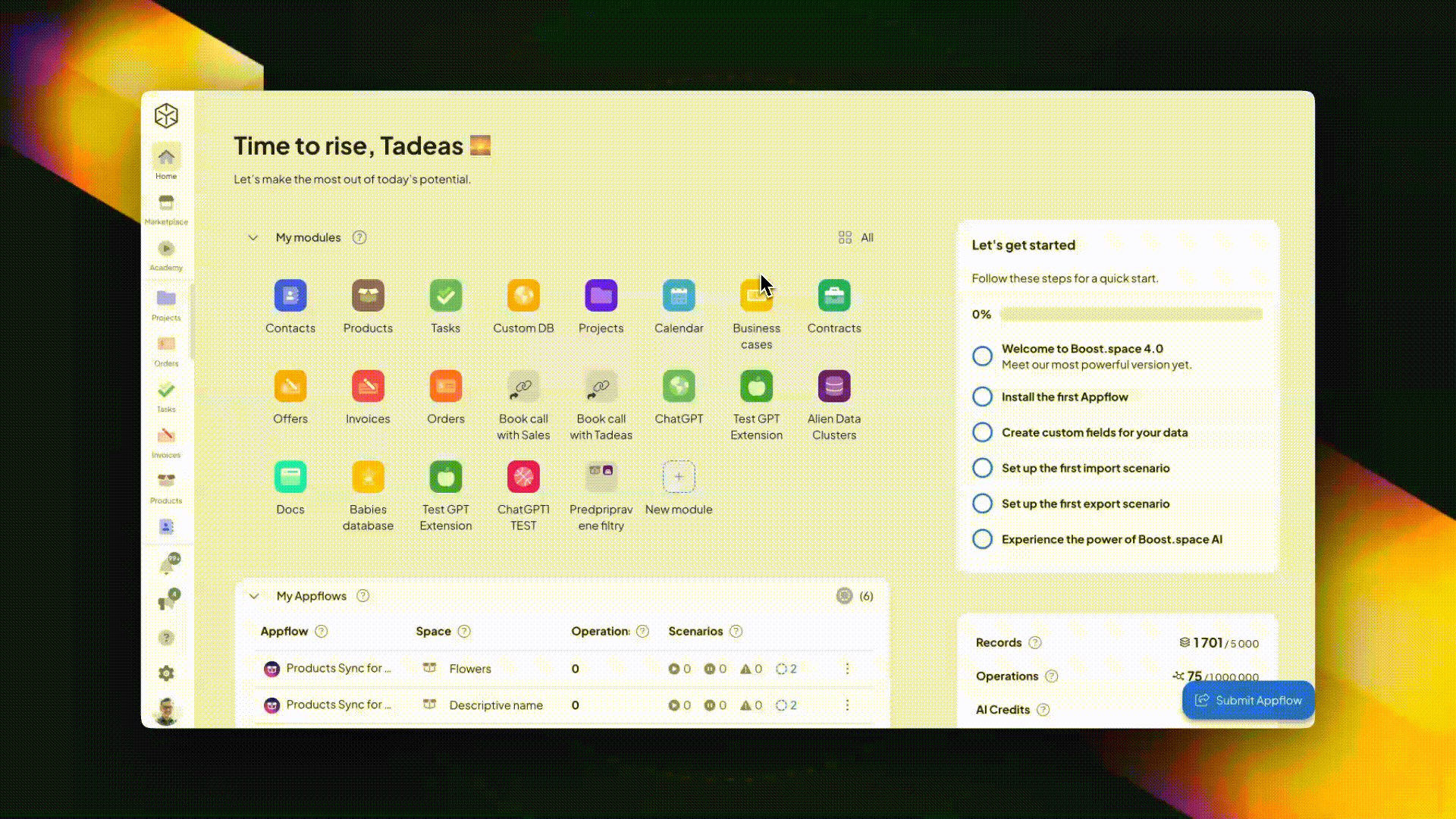Collapse the My Appflows section

click(254, 596)
